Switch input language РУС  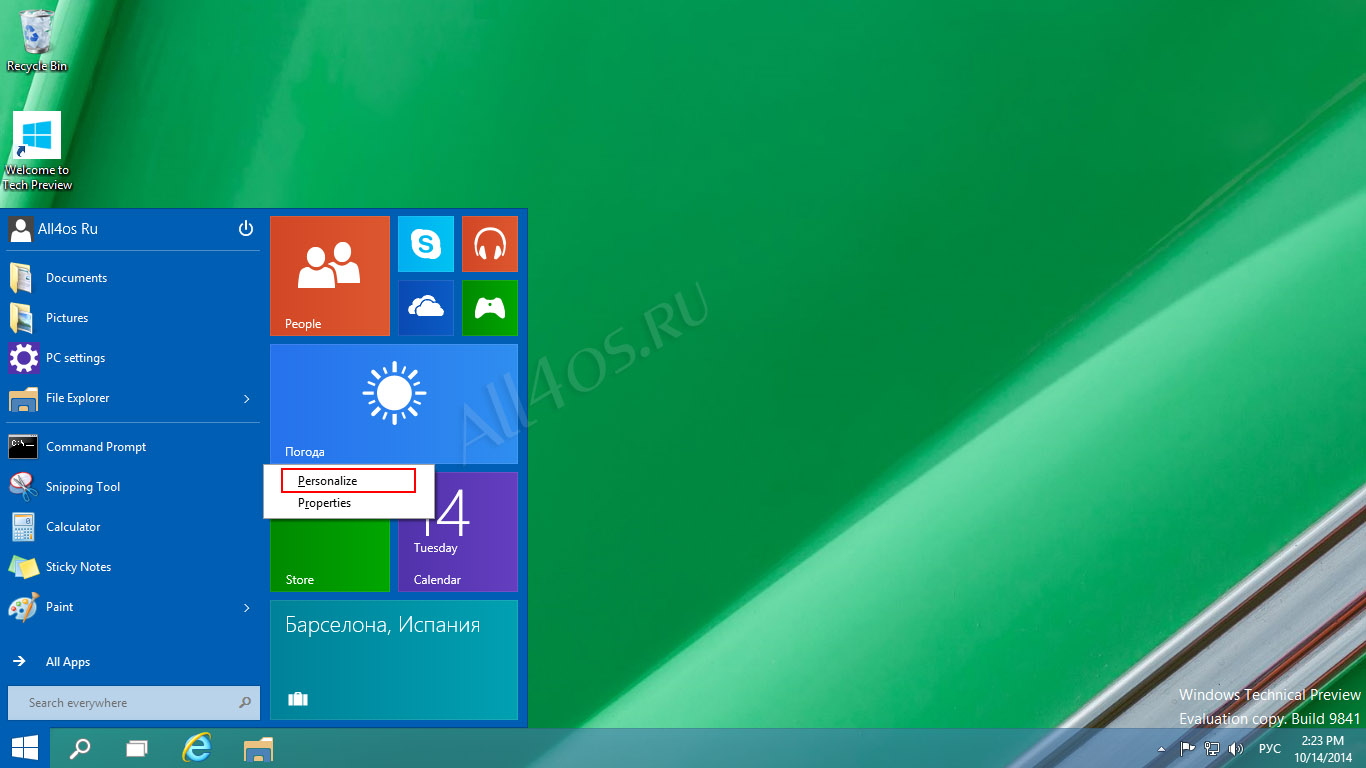pyautogui.click(x=1270, y=749)
